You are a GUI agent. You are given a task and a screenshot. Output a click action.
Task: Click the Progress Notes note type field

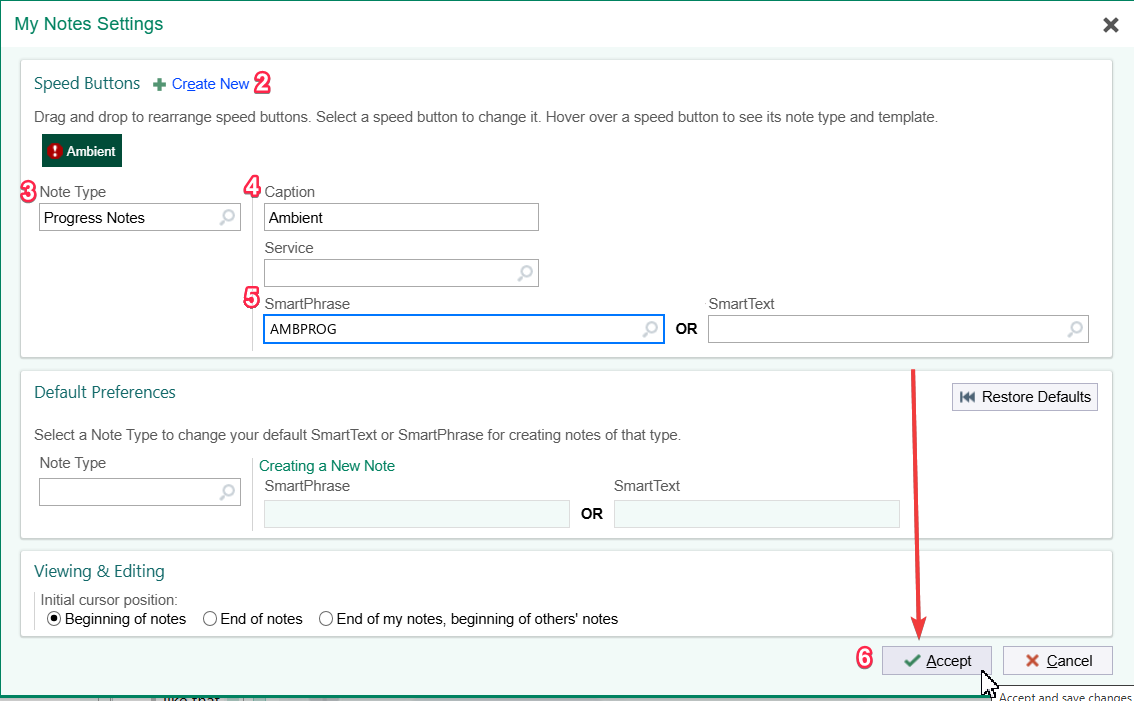click(140, 217)
